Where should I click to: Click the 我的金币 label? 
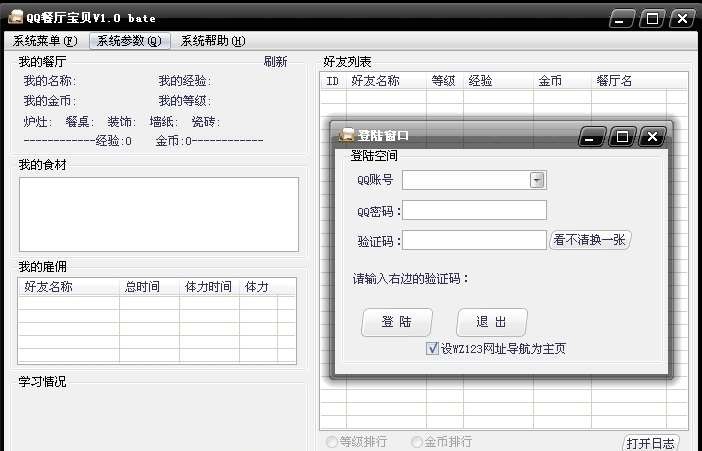50,101
